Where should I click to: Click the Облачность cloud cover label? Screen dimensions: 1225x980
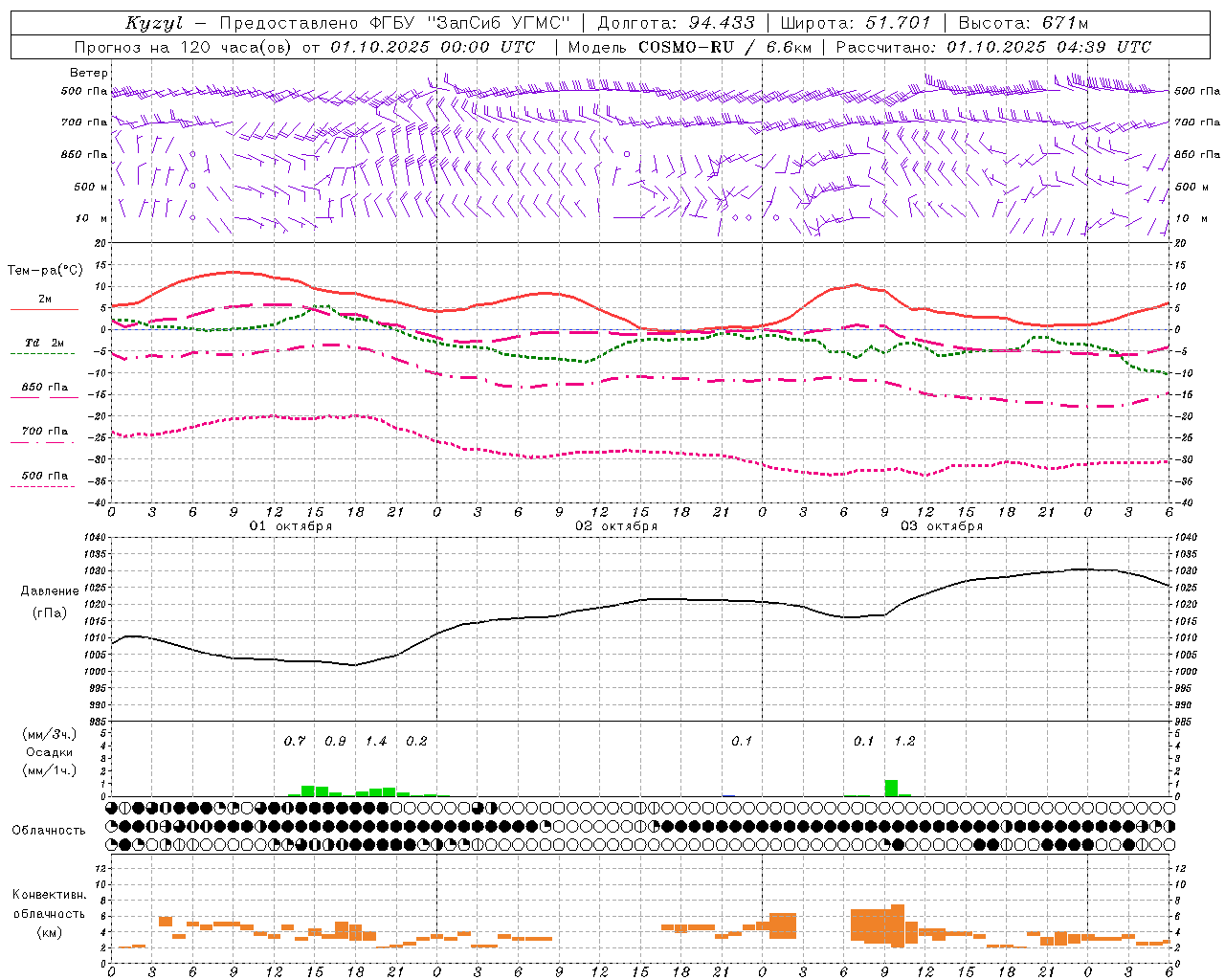[x=49, y=831]
